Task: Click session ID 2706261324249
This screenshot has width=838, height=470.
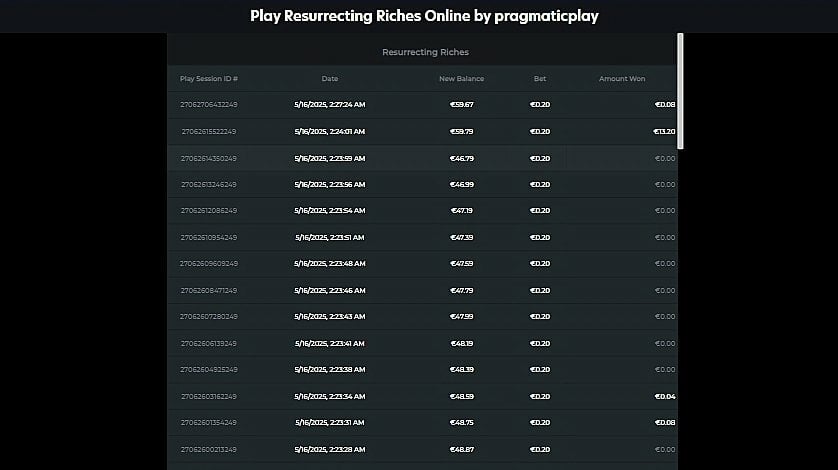Action: [x=208, y=184]
